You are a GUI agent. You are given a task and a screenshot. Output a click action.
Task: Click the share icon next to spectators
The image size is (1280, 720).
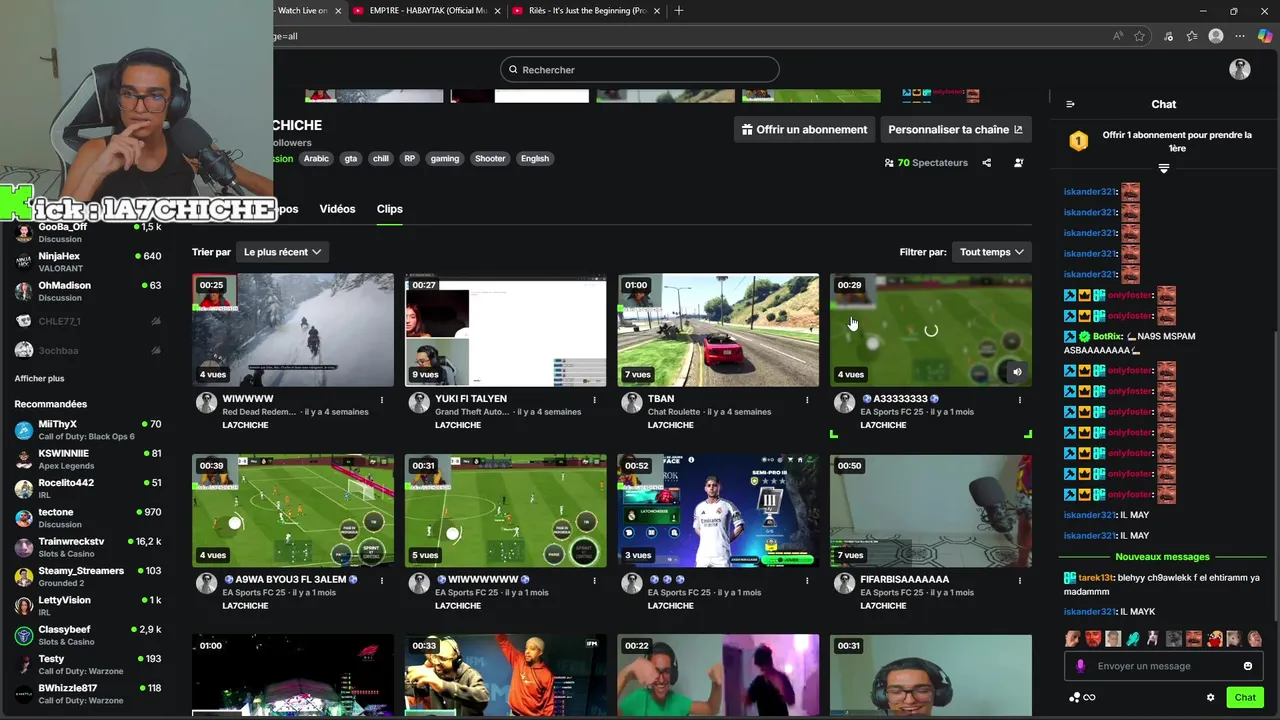click(987, 163)
